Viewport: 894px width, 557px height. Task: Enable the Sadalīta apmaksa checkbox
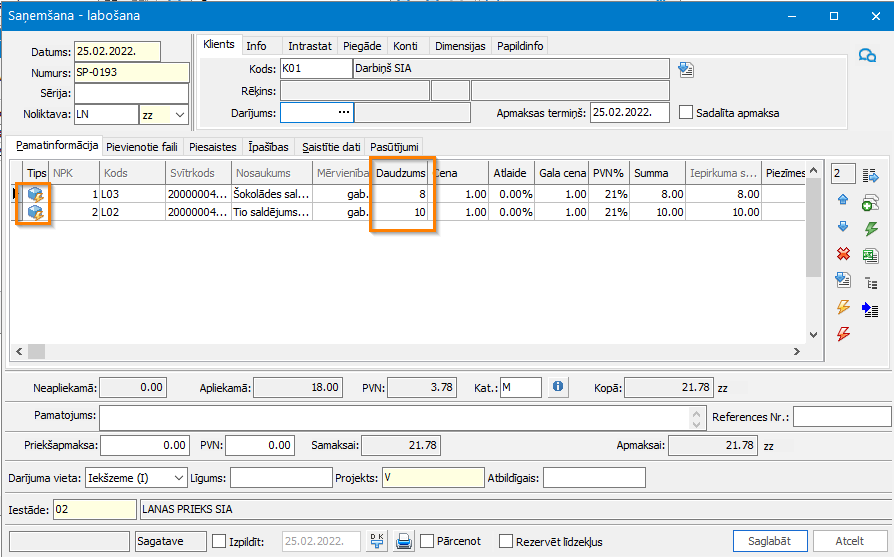[x=686, y=112]
